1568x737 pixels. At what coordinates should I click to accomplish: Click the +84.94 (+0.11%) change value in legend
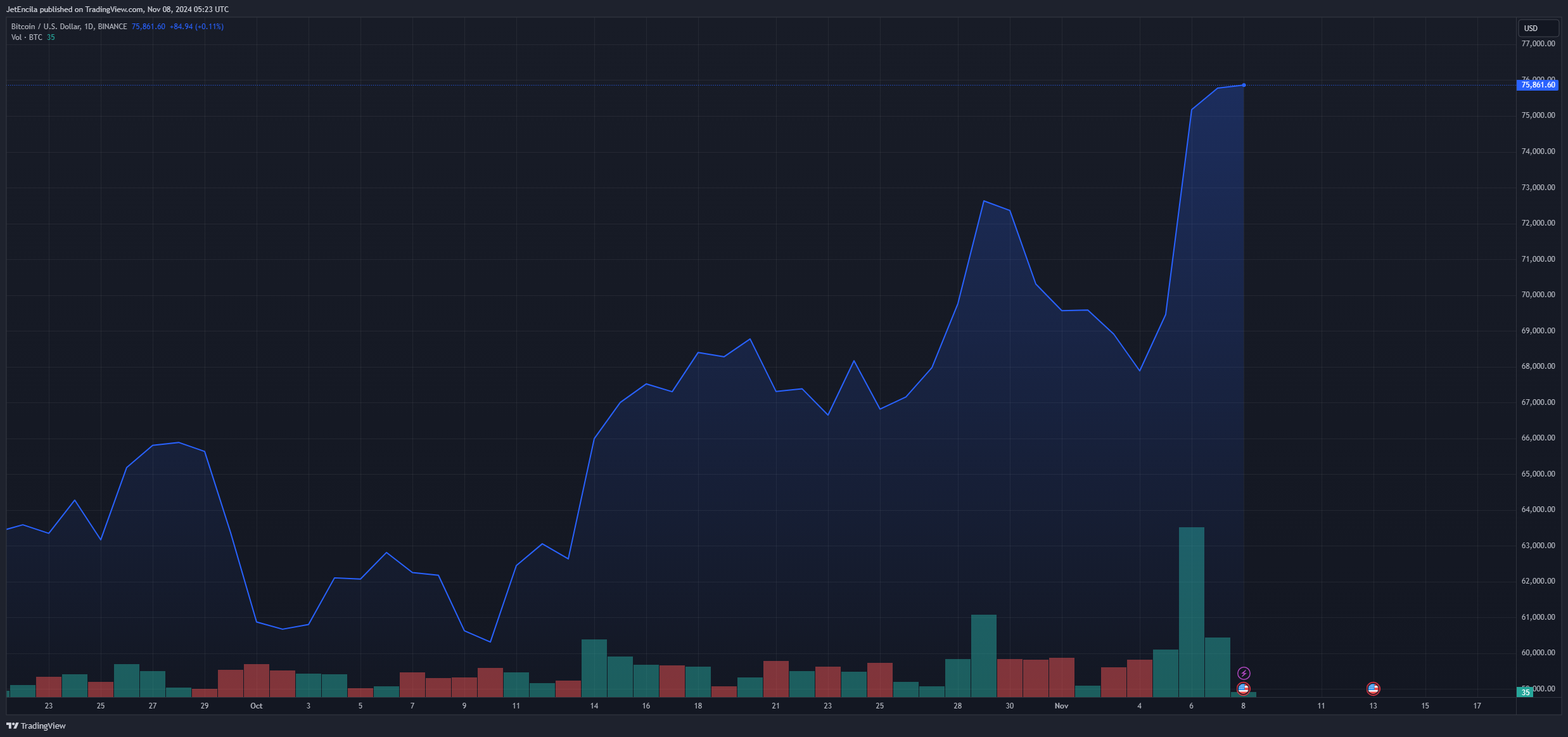[196, 27]
